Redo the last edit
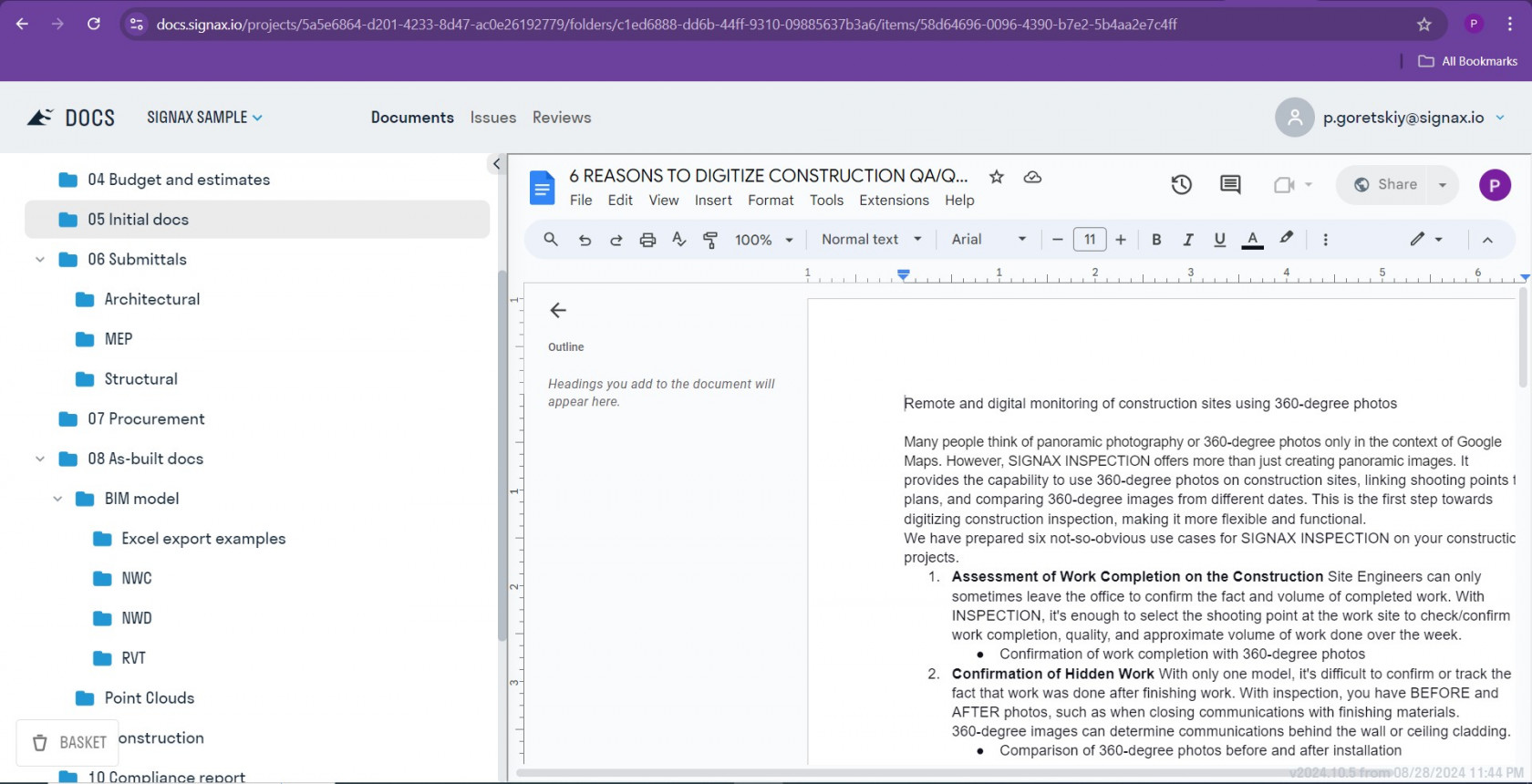 click(616, 240)
